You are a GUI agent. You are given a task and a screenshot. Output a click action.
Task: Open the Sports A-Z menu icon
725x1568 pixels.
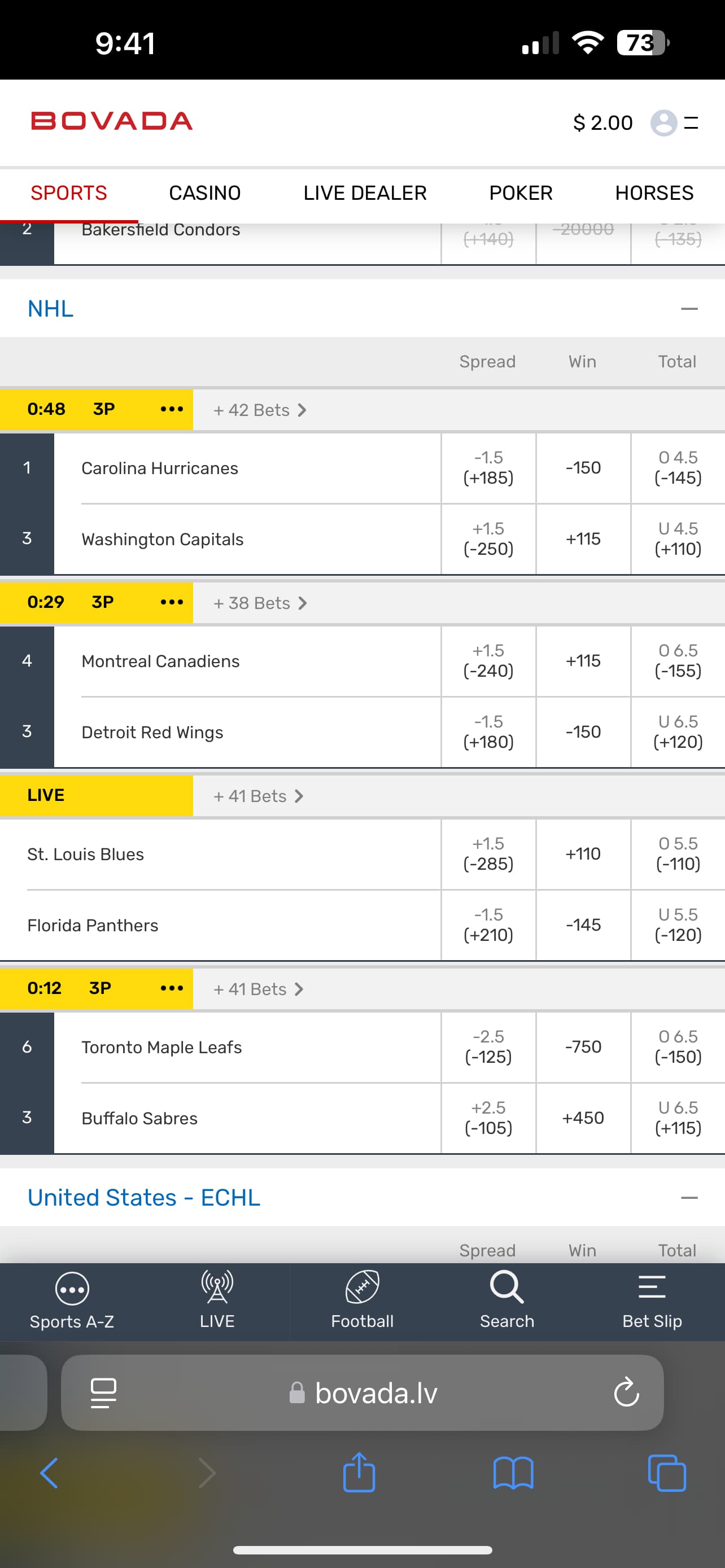coord(72,1289)
